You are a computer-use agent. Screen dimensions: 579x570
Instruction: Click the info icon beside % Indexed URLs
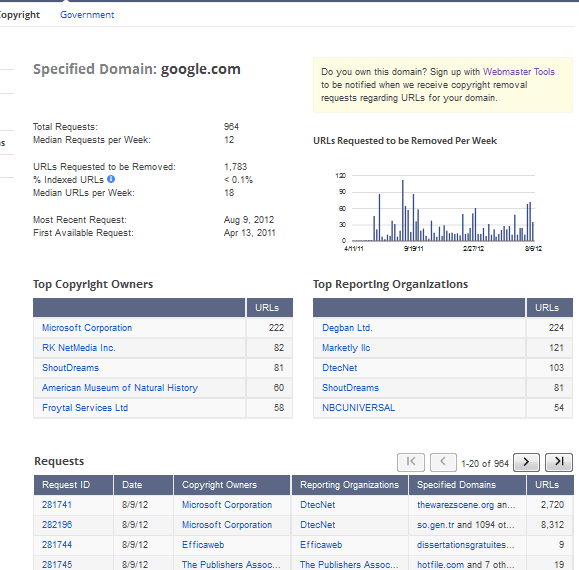pyautogui.click(x=111, y=179)
